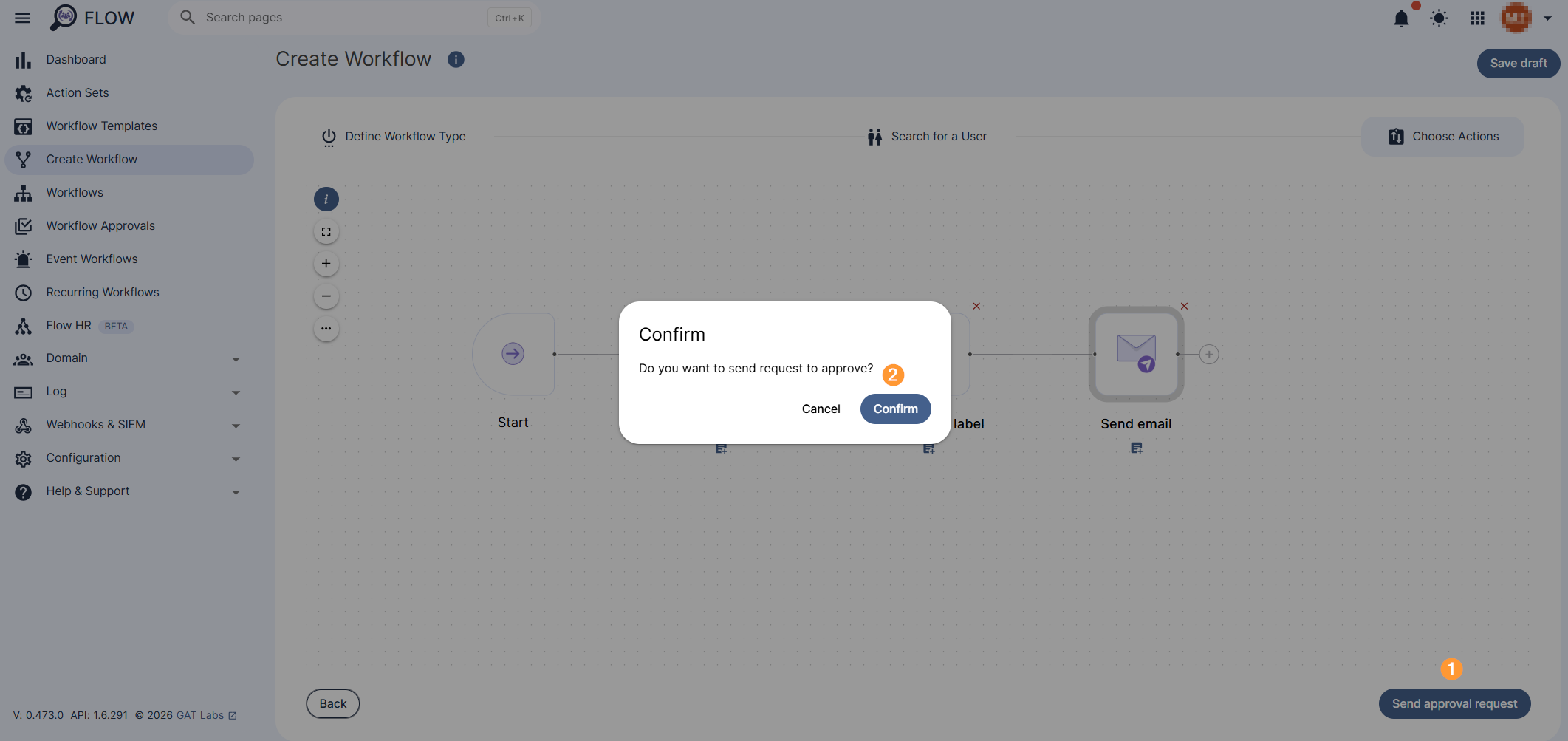Click Confirm in the dialog

pos(896,409)
